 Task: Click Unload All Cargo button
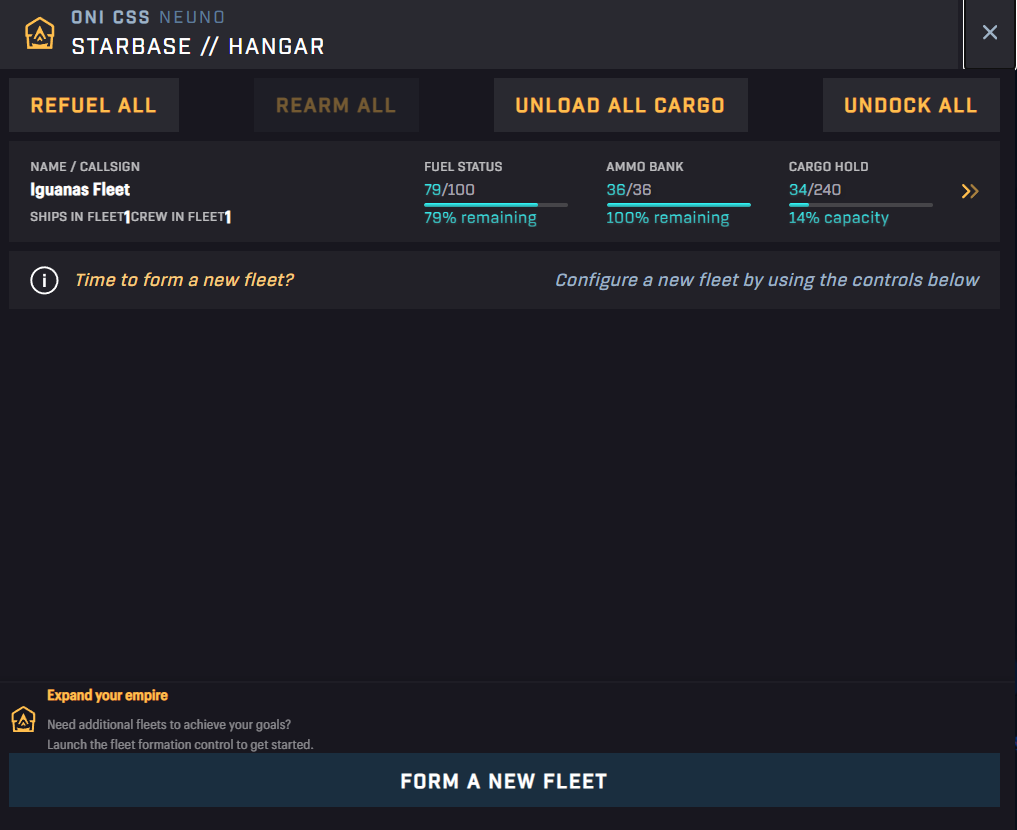pyautogui.click(x=620, y=105)
